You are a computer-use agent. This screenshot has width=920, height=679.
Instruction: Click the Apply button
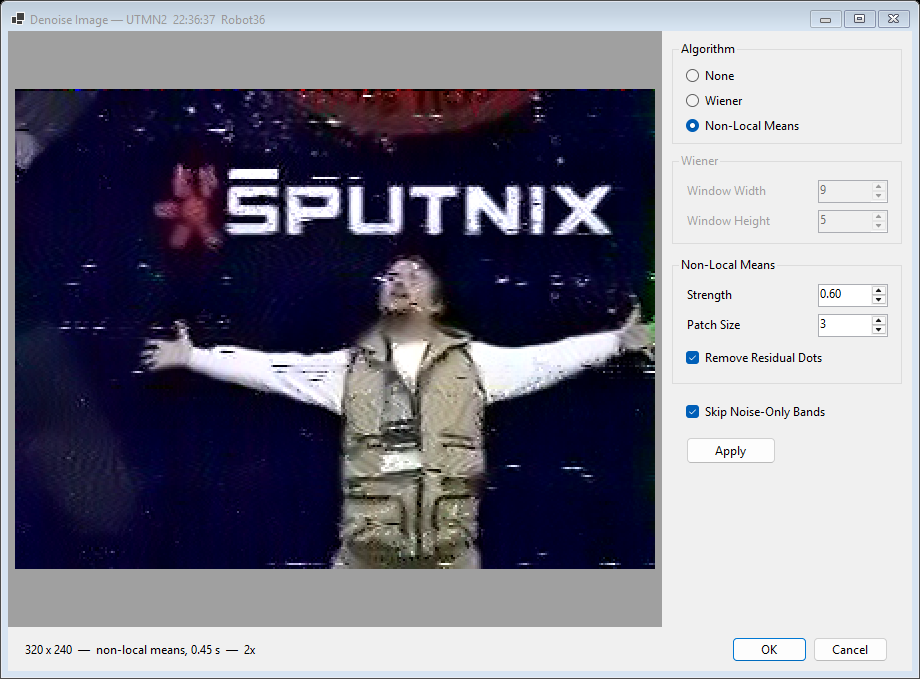tap(730, 451)
